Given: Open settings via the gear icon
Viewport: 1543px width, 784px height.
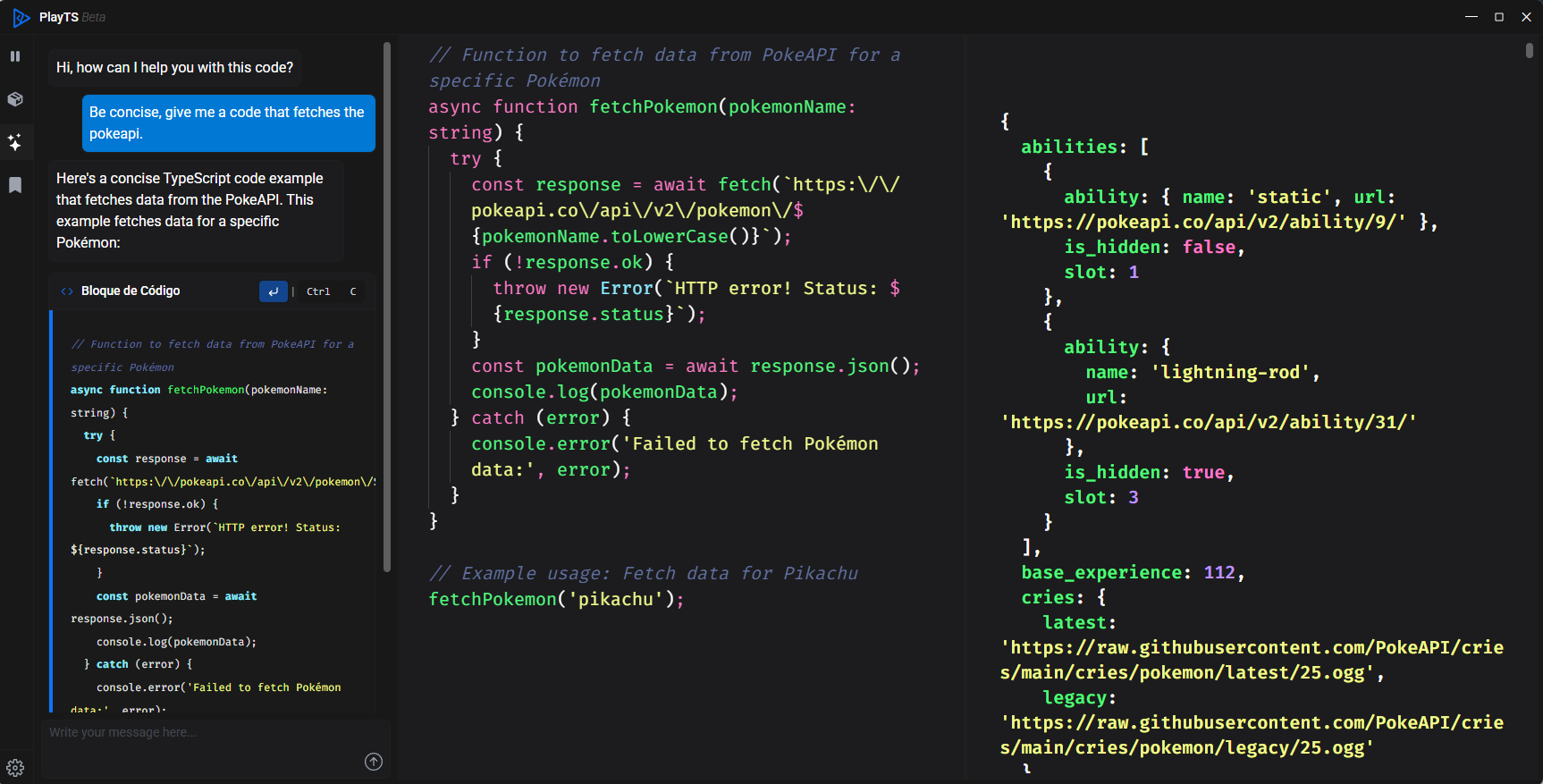Looking at the screenshot, I should click(x=15, y=767).
